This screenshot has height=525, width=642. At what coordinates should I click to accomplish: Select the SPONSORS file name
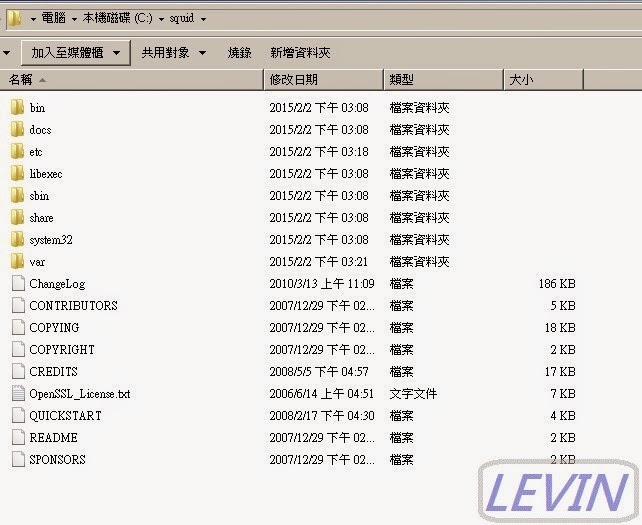pos(58,459)
